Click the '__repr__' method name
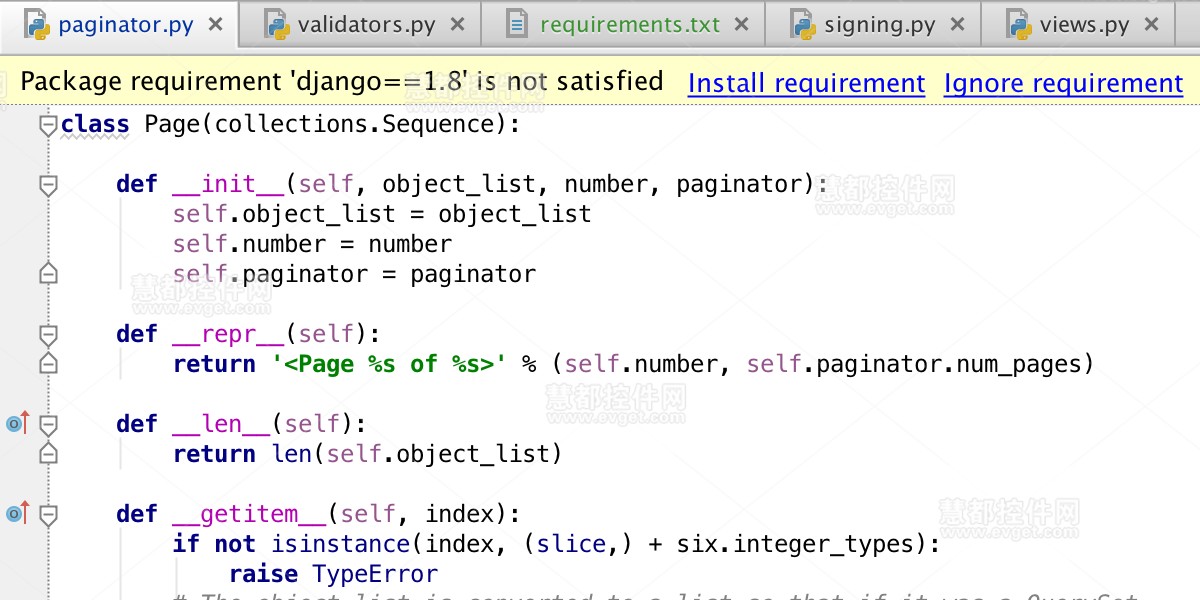Screen dimensions: 1200x600 coord(228,334)
